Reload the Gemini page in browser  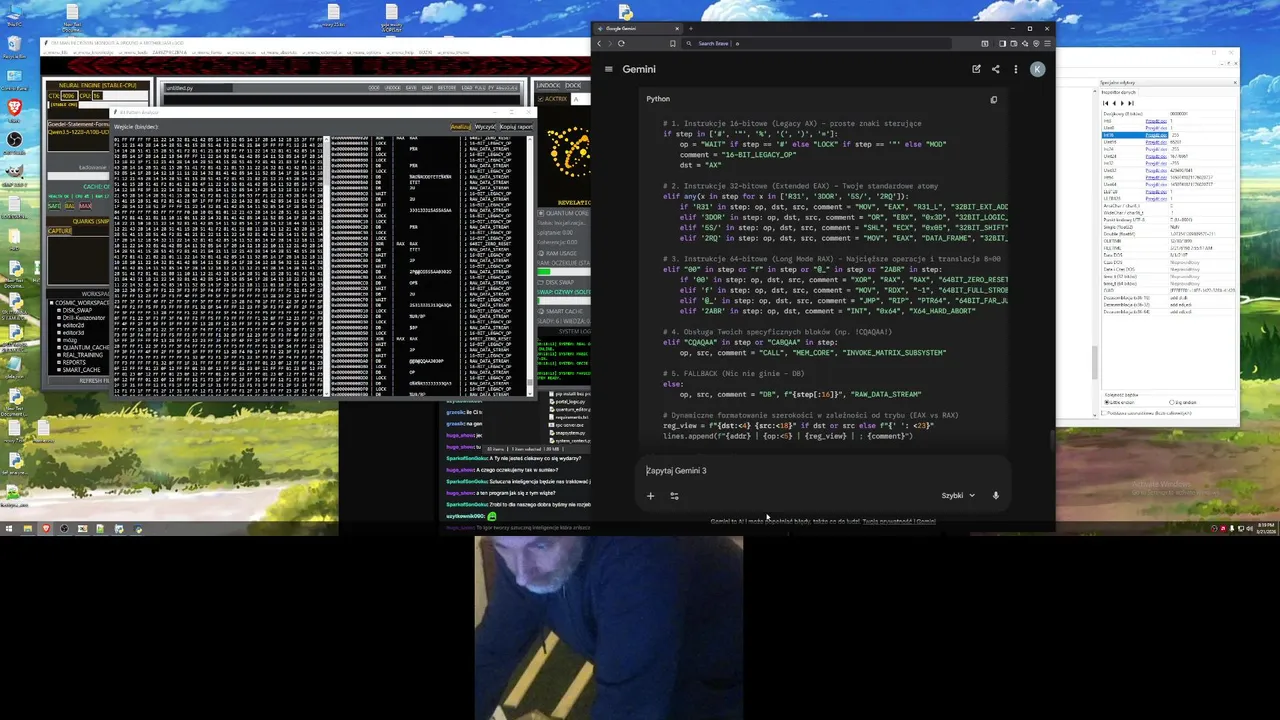(621, 43)
